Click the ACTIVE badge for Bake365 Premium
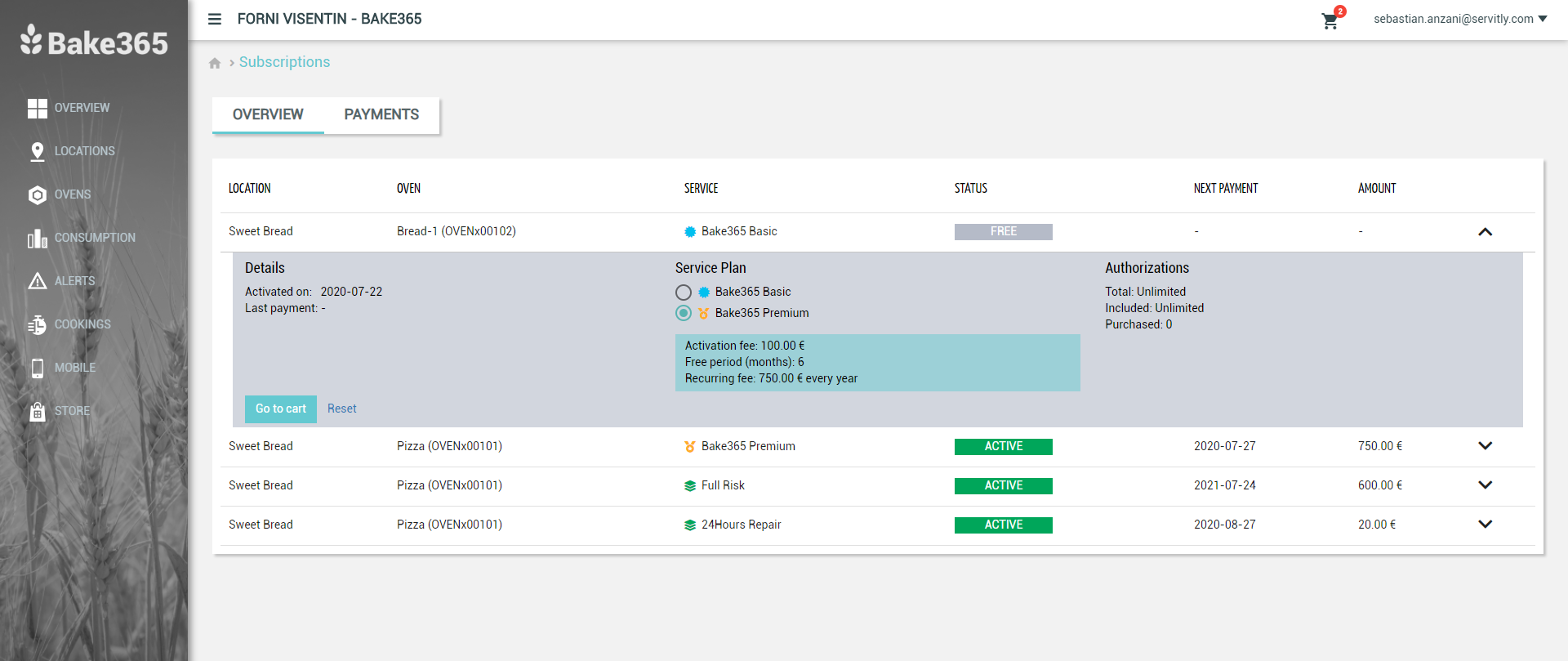Image resolution: width=1568 pixels, height=661 pixels. [x=1004, y=447]
